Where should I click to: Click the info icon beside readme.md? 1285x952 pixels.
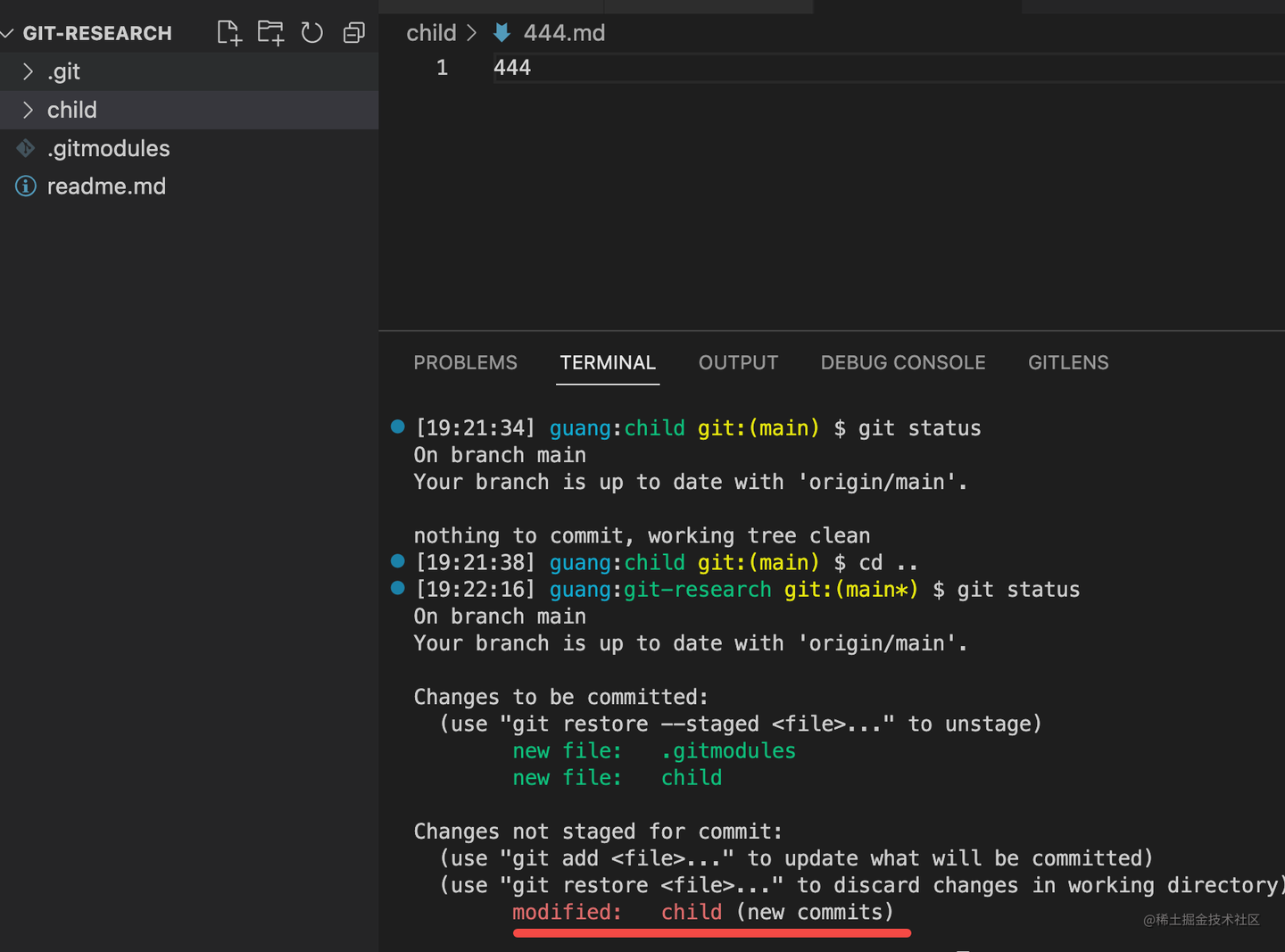point(25,186)
